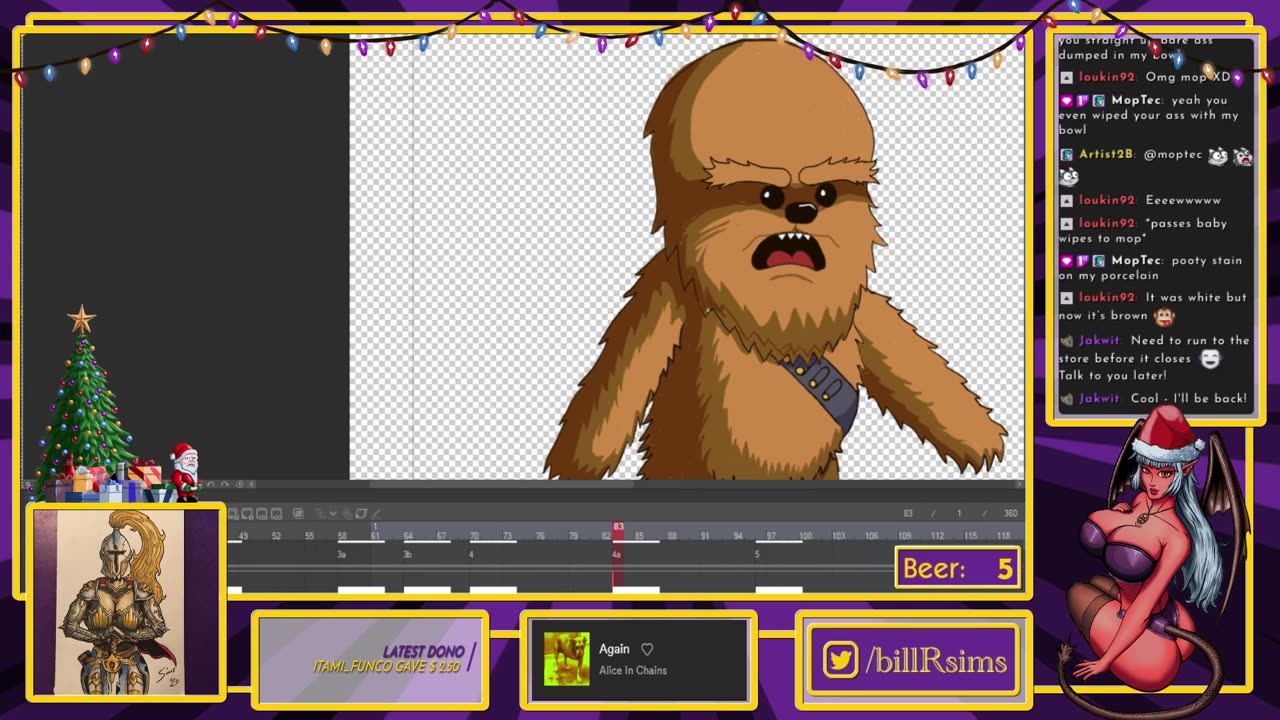The height and width of the screenshot is (720, 1280).
Task: Jump to frame 76 on the timeline ruler
Action: 540,537
